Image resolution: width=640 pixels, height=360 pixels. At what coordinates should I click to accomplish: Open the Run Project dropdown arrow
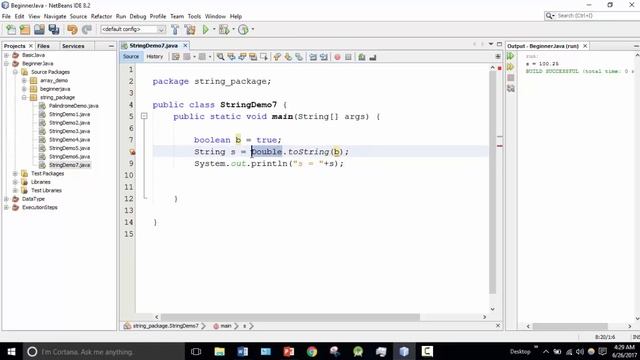[214, 29]
